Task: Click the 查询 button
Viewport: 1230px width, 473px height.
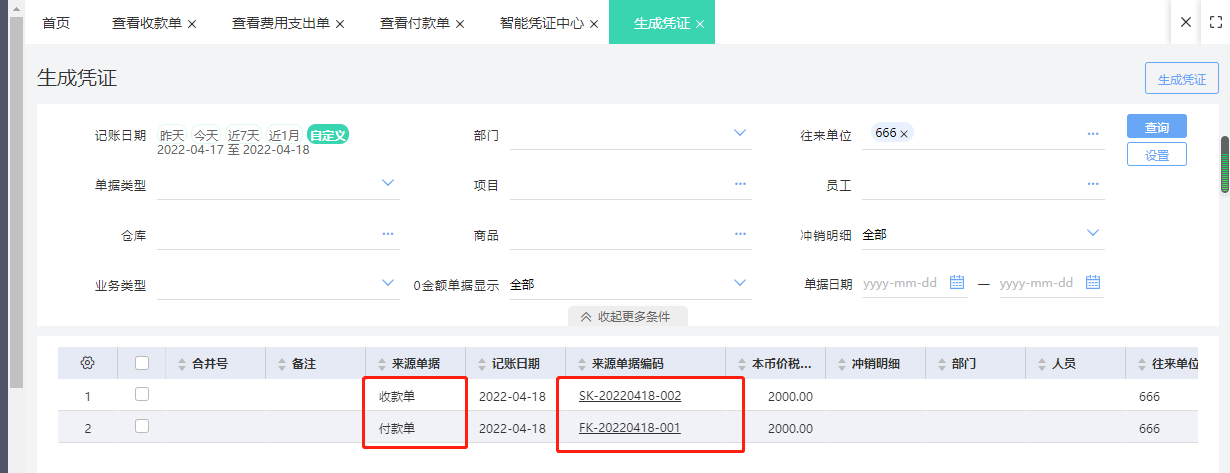Action: [1156, 127]
